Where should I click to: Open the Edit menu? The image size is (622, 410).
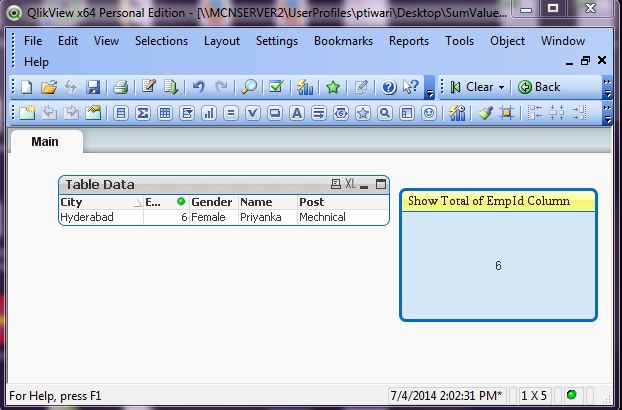pos(68,41)
